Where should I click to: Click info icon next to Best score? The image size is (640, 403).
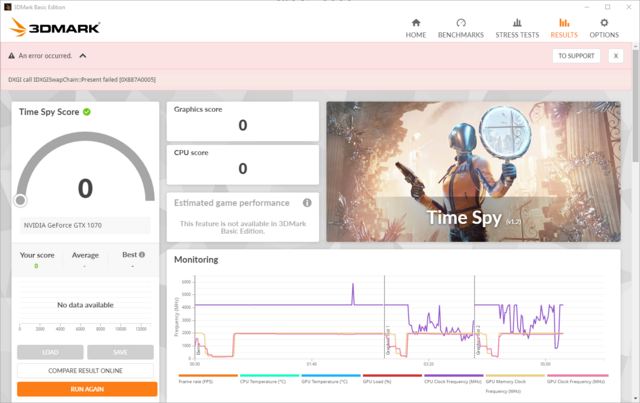click(x=142, y=255)
